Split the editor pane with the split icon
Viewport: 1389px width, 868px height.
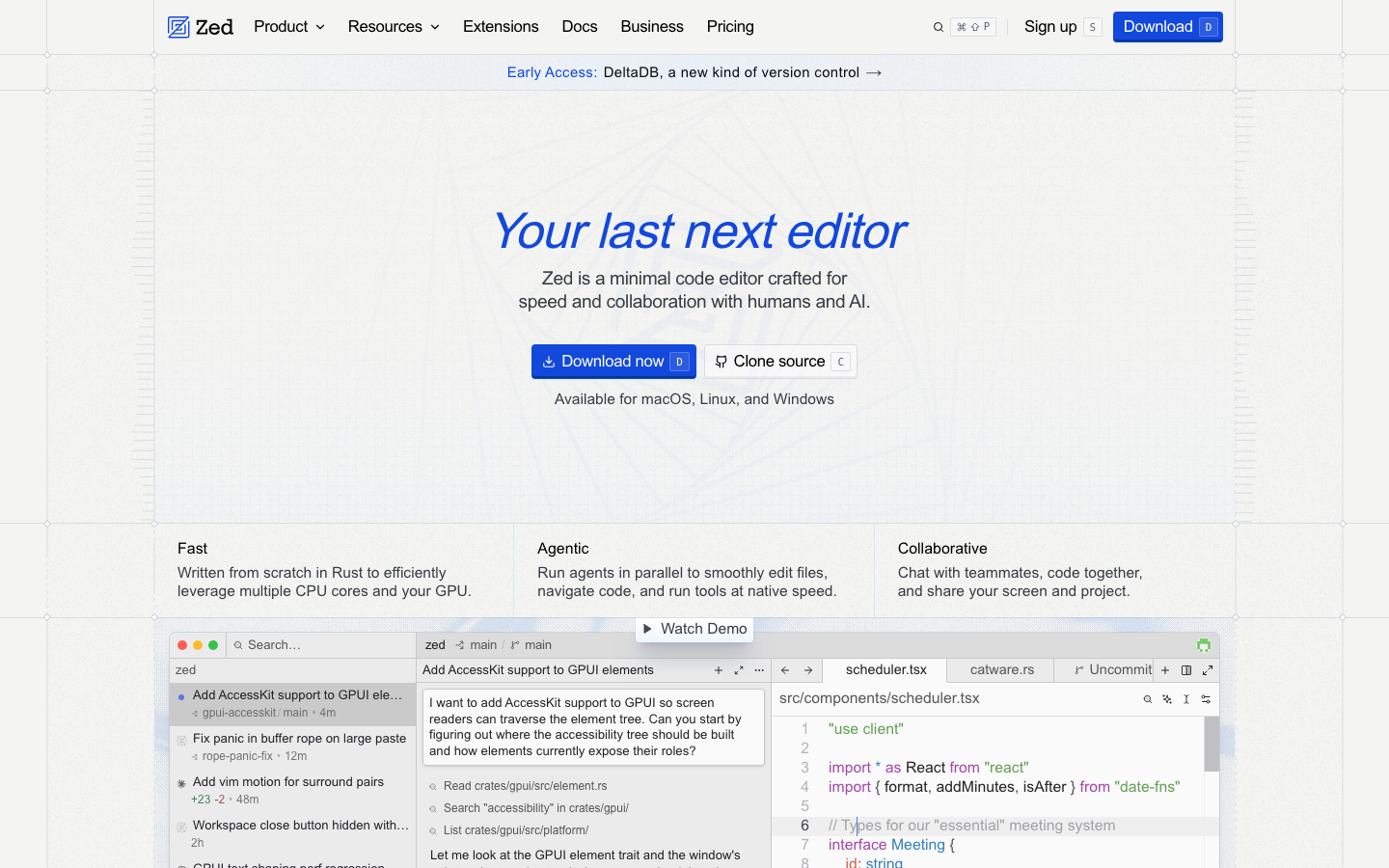pyautogui.click(x=1186, y=670)
